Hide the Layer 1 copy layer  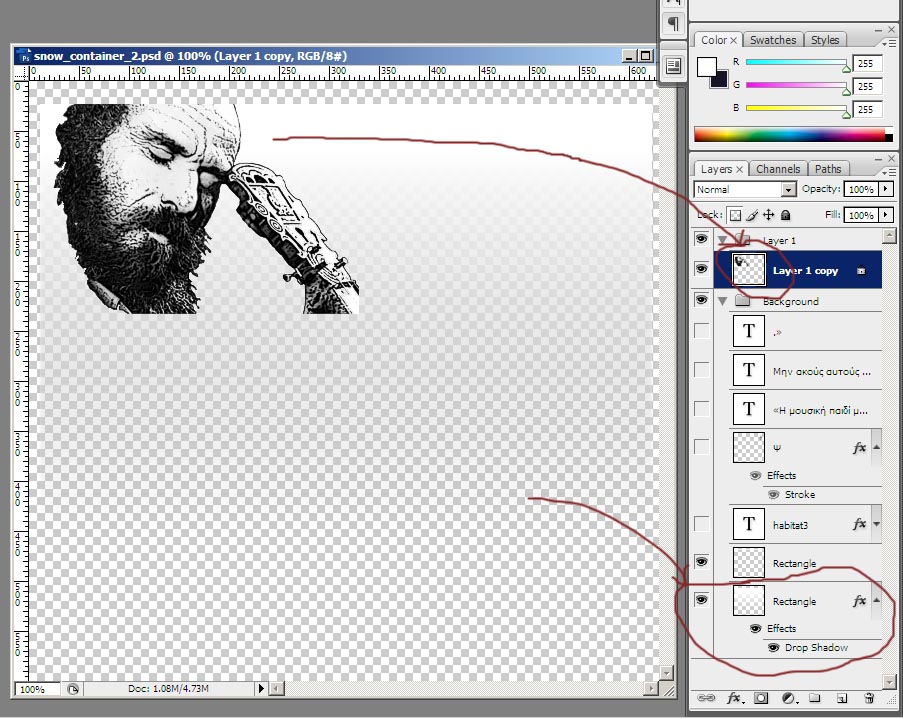point(701,270)
